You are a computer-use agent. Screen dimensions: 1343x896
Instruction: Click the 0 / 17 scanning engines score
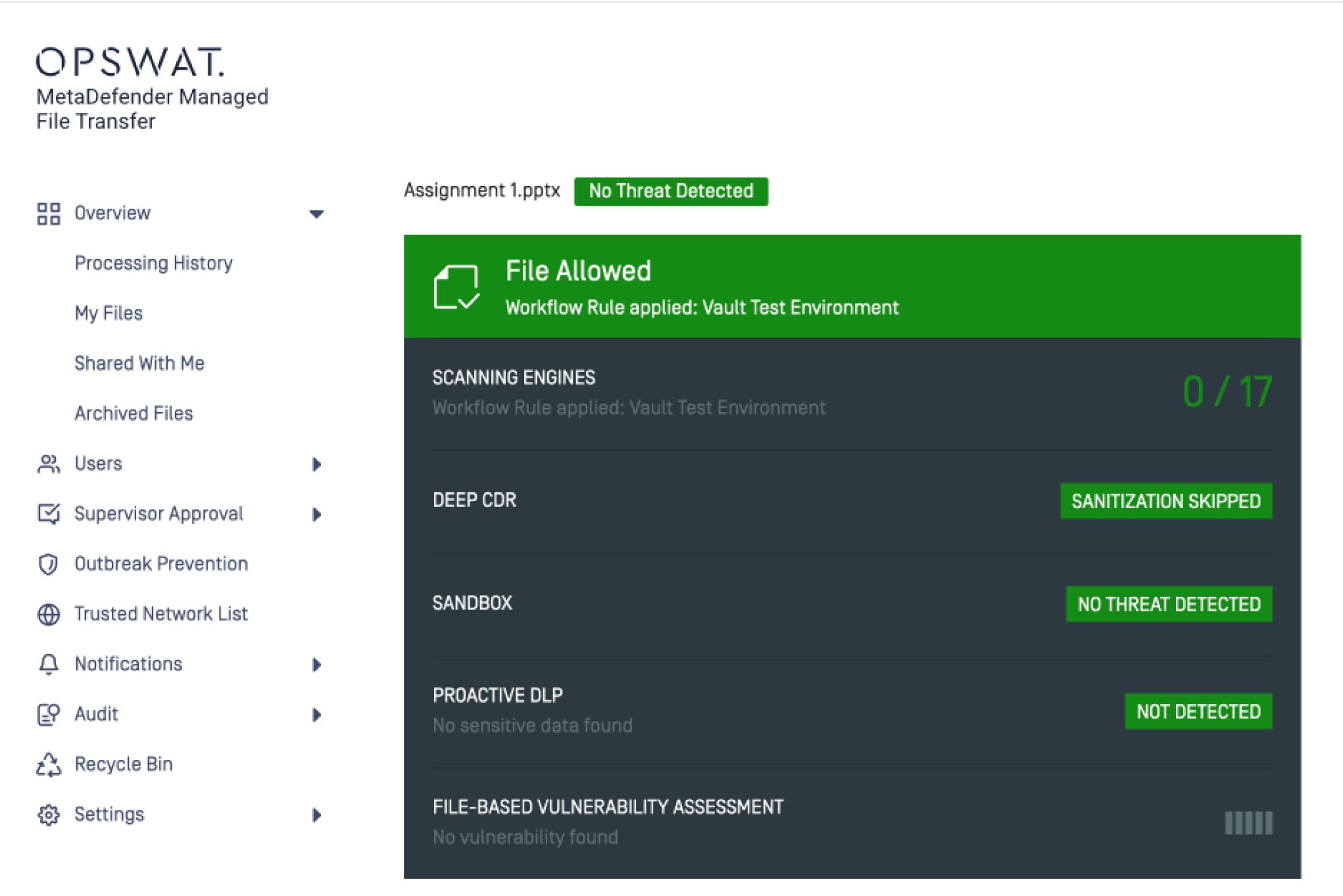pos(1227,392)
